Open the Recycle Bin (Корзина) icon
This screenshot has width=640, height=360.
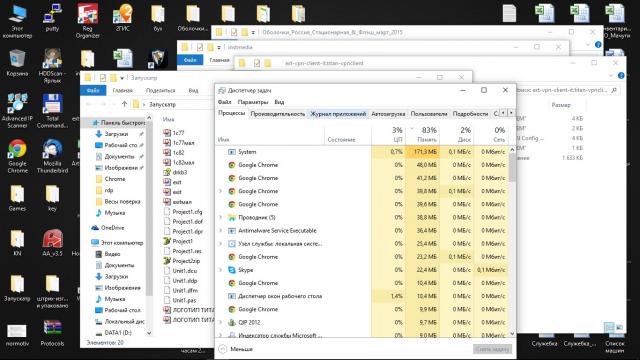(x=17, y=63)
